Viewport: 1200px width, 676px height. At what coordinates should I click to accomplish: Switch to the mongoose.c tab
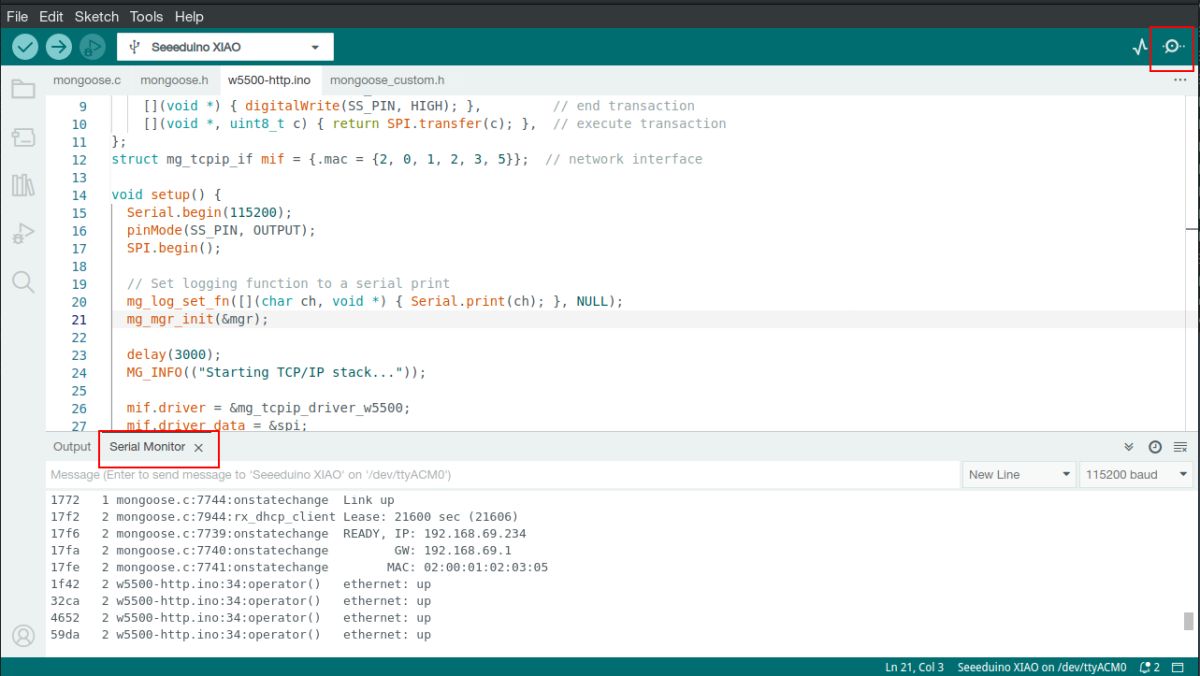click(x=87, y=80)
